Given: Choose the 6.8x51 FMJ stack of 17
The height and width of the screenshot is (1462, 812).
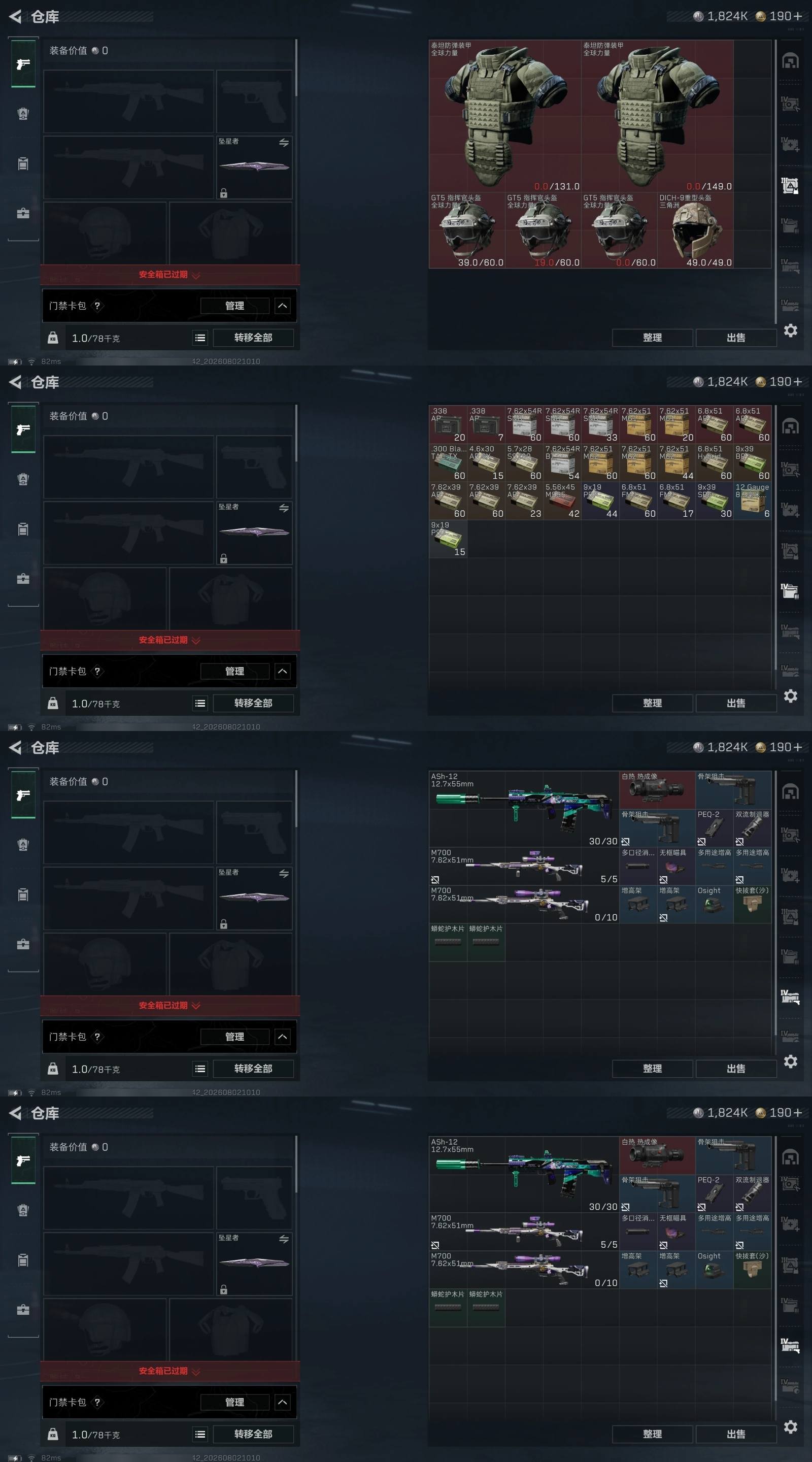Looking at the screenshot, I should click(676, 501).
